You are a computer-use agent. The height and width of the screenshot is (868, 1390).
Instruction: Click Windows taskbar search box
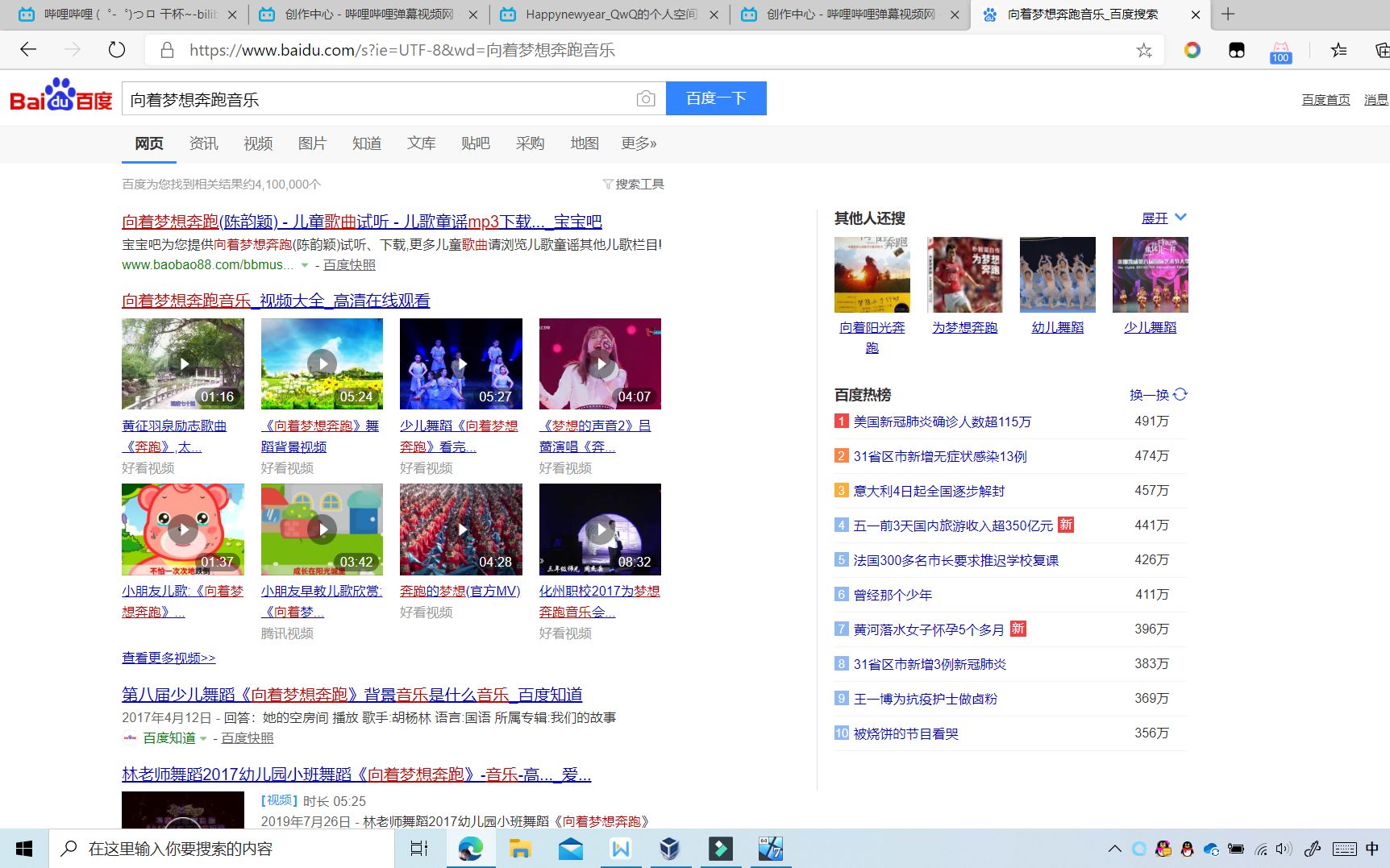pyautogui.click(x=223, y=849)
